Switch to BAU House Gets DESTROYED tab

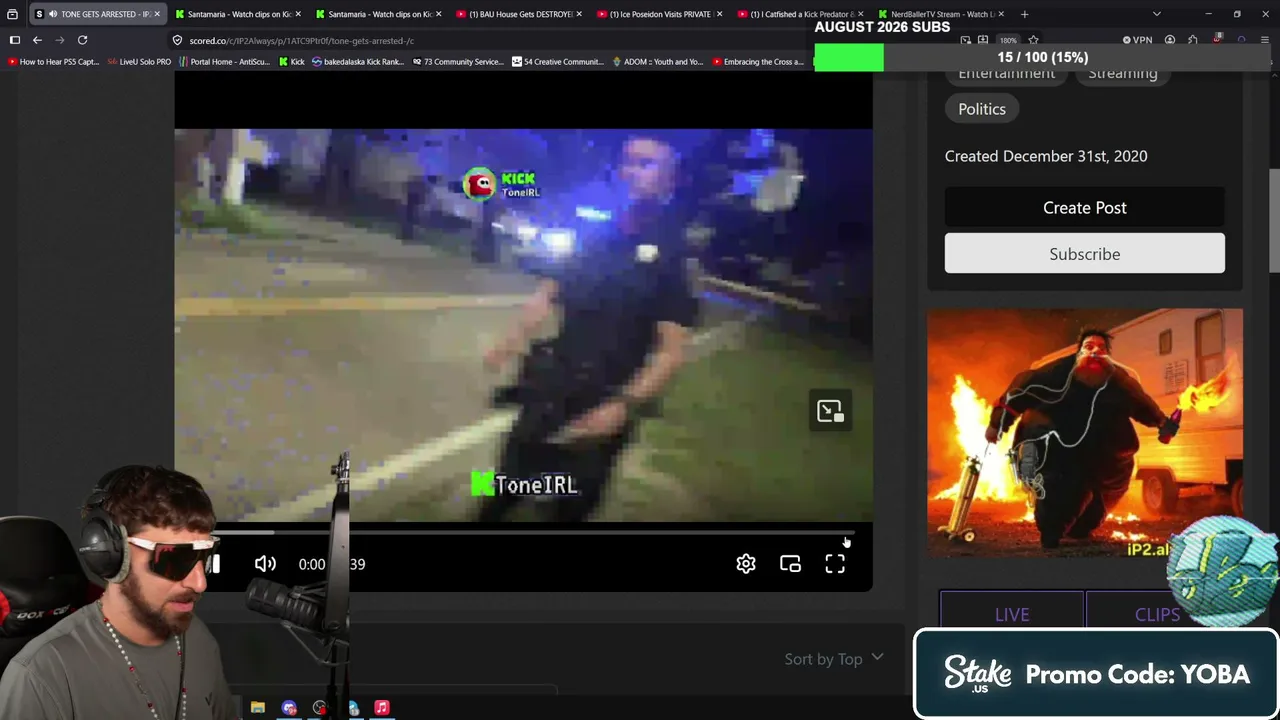pyautogui.click(x=519, y=14)
